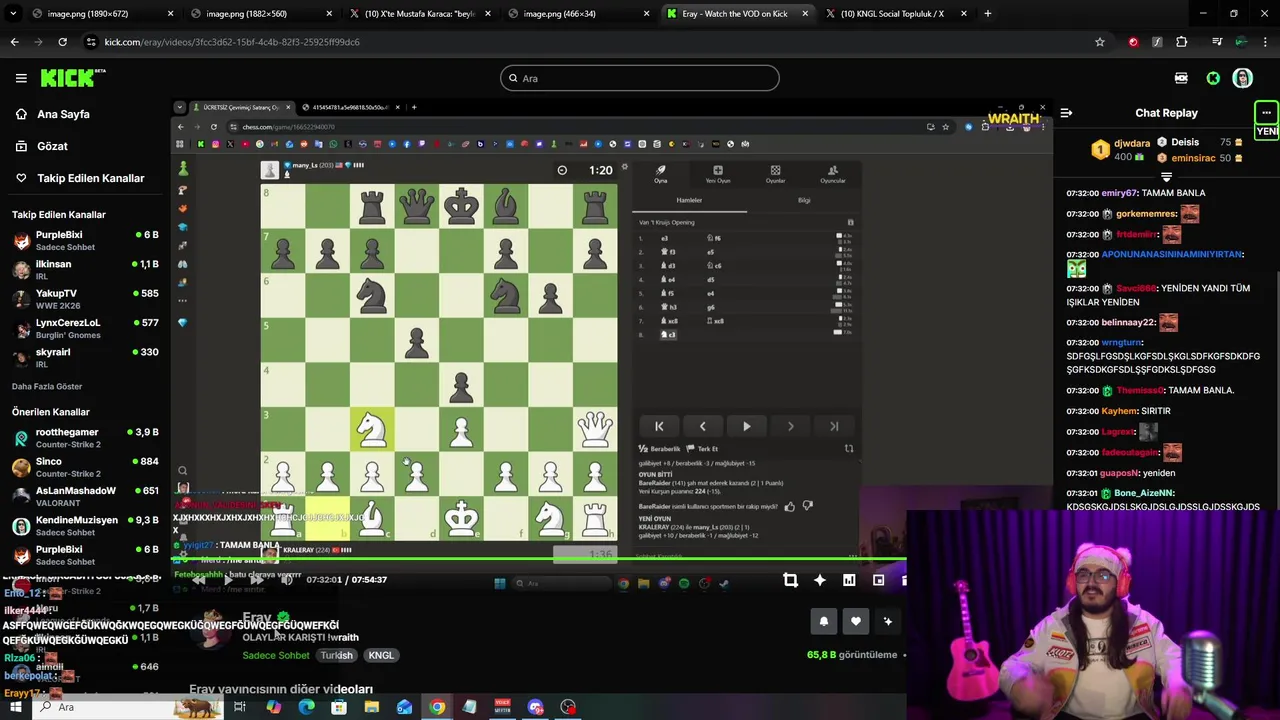Click the Turkish language tag

coord(336,655)
